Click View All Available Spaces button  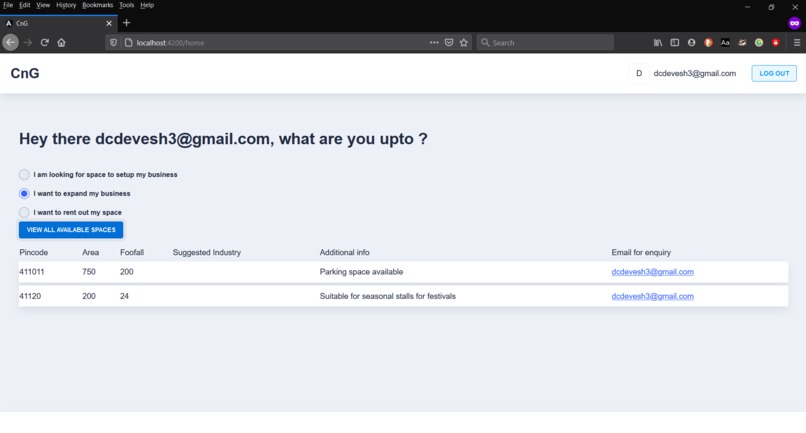click(x=71, y=230)
